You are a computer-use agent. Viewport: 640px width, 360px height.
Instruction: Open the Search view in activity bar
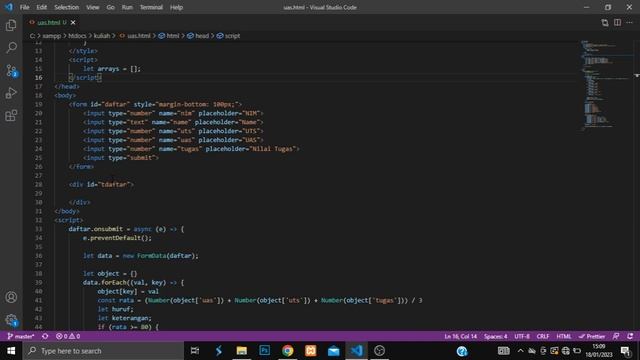[11, 47]
